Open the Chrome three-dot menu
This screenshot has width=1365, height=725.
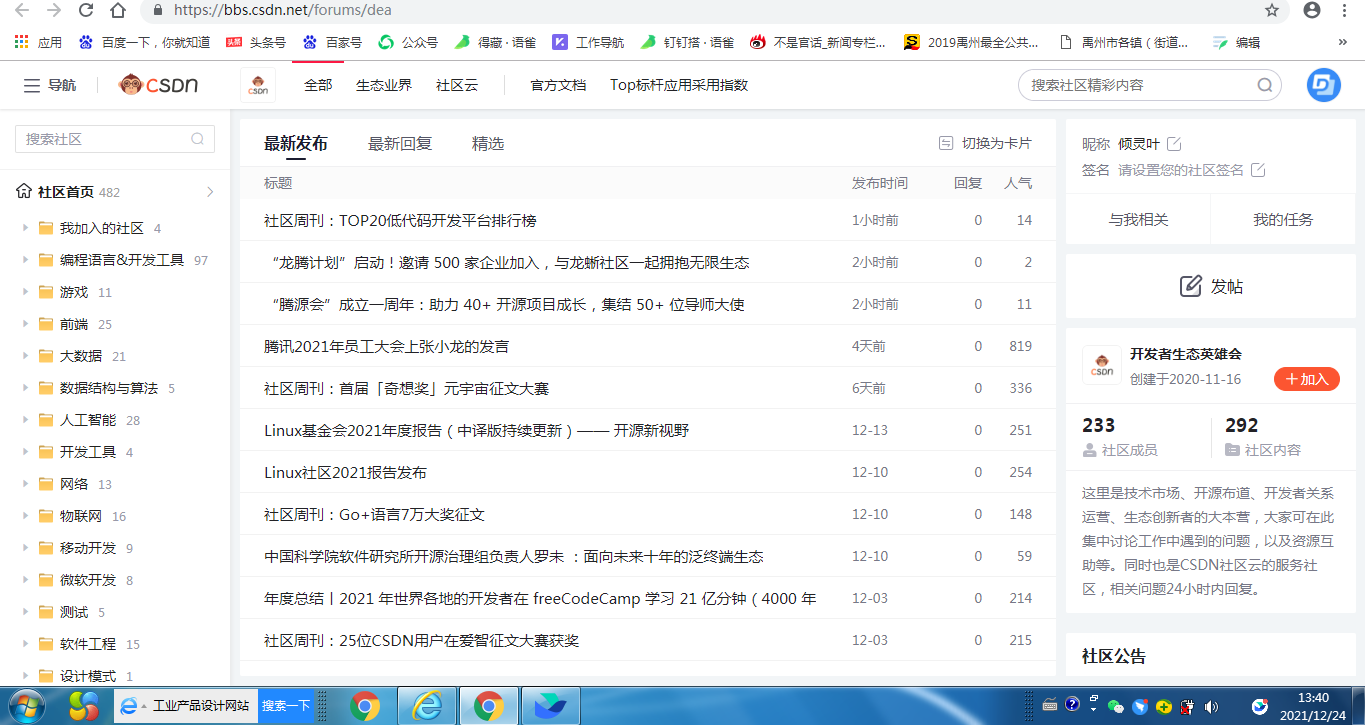pos(1346,11)
